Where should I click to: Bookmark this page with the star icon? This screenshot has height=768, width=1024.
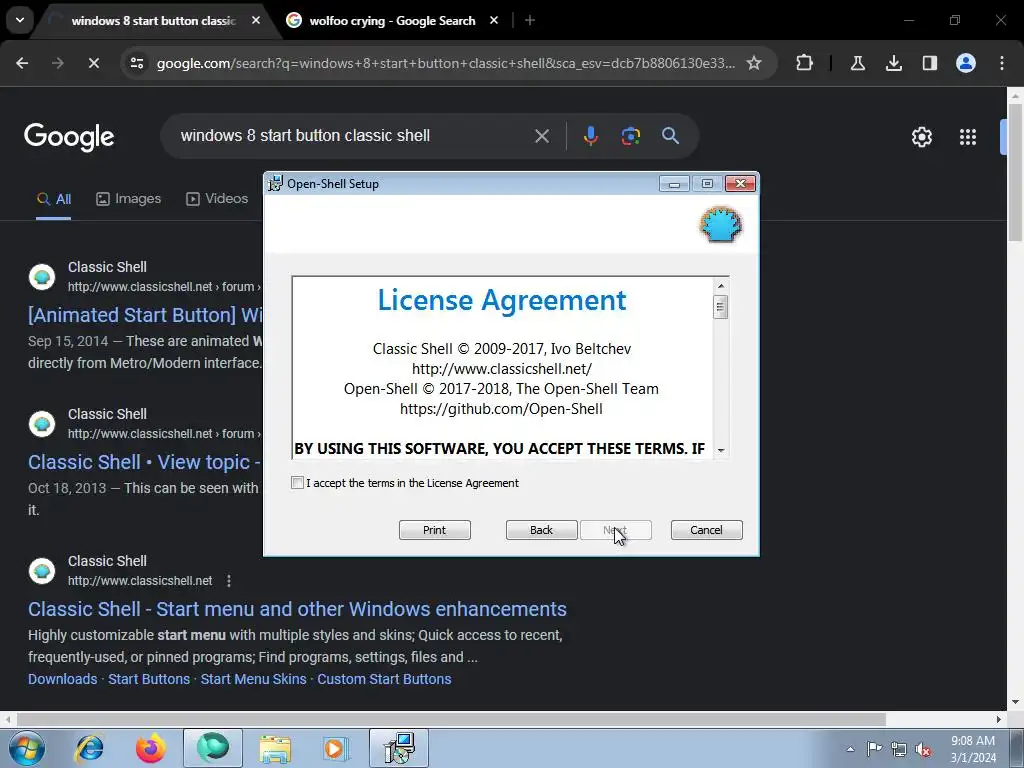(x=754, y=63)
